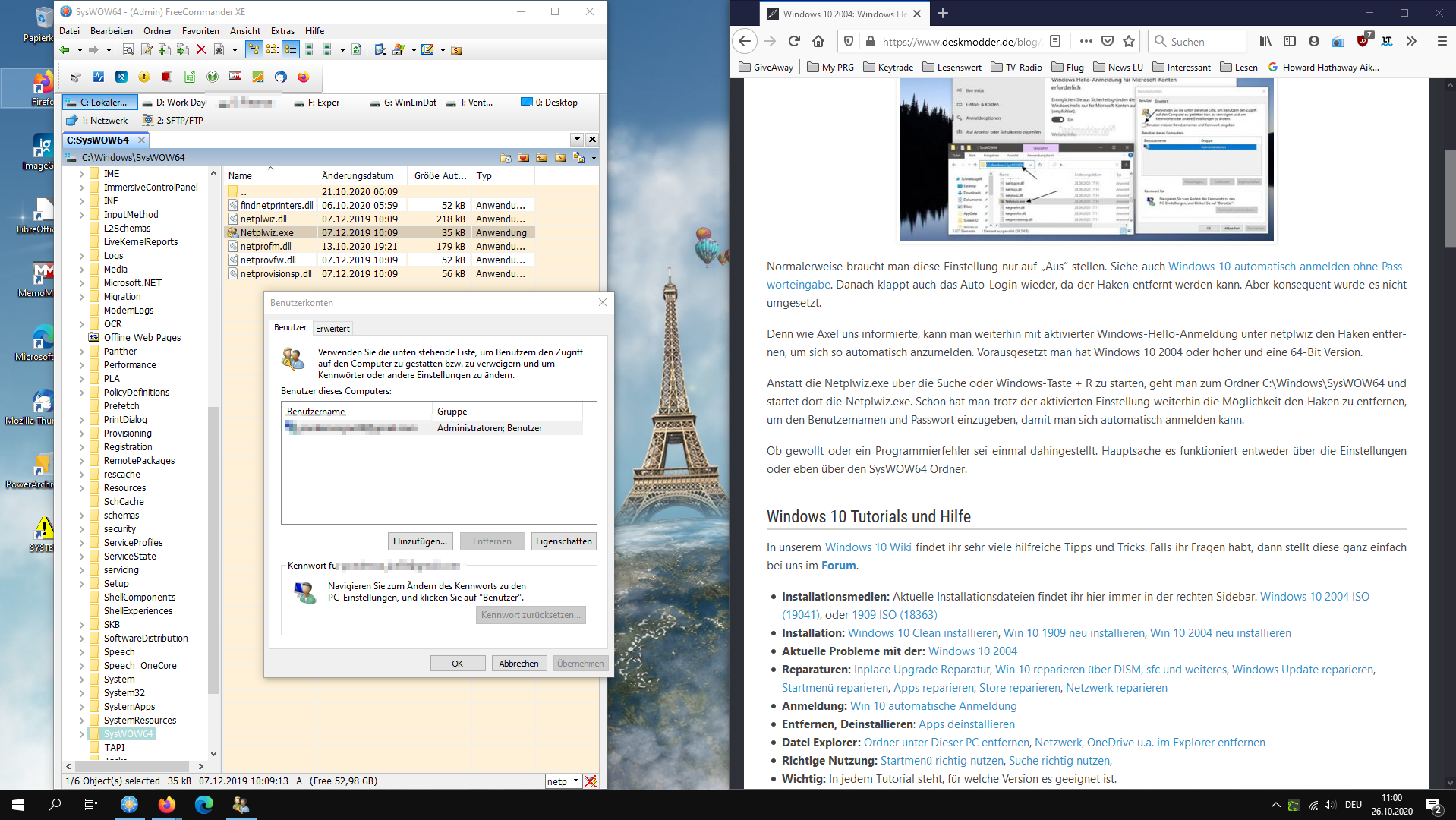The height and width of the screenshot is (820, 1456).
Task: Open the Back history dropdown arrow
Action: (79, 50)
